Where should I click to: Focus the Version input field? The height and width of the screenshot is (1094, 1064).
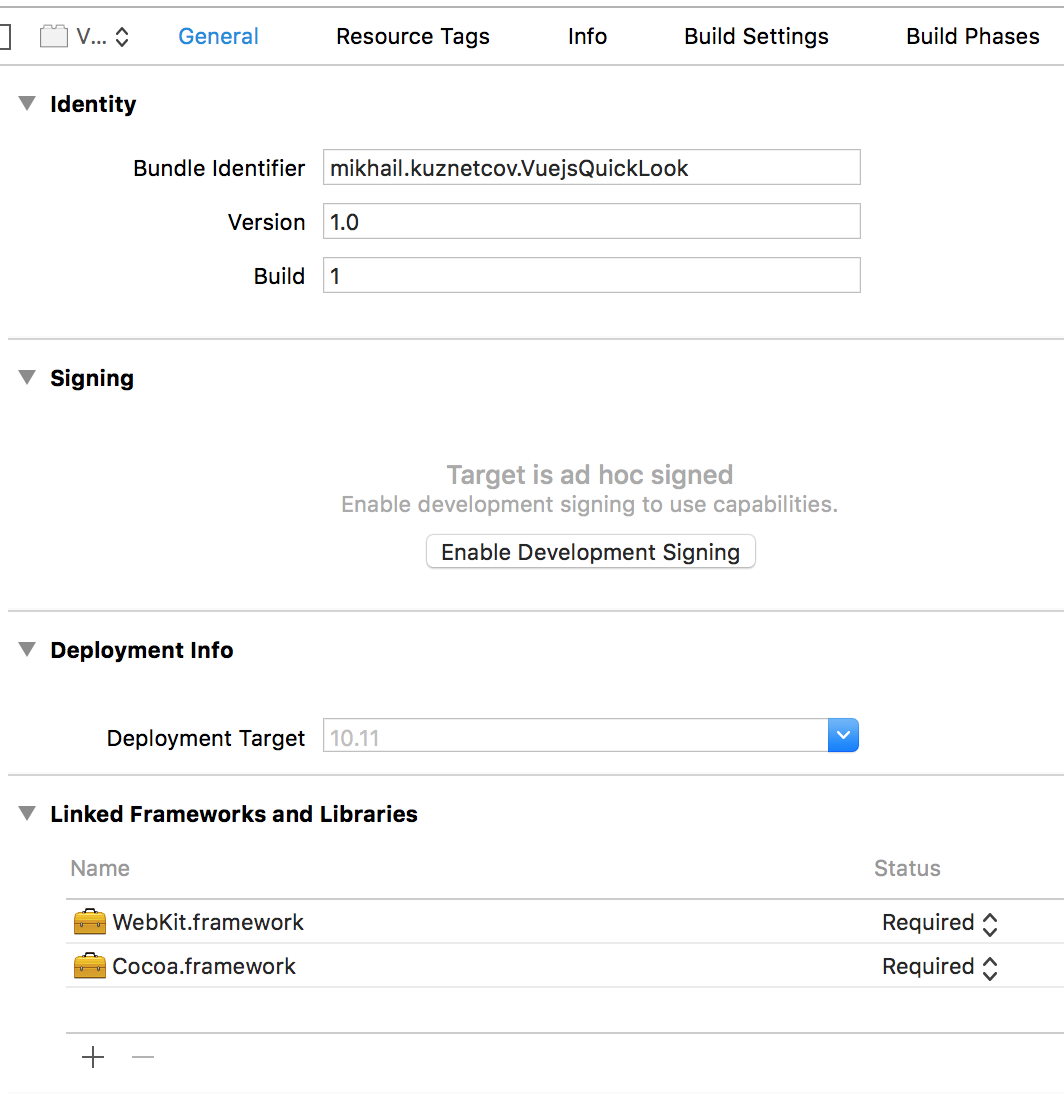pos(591,222)
